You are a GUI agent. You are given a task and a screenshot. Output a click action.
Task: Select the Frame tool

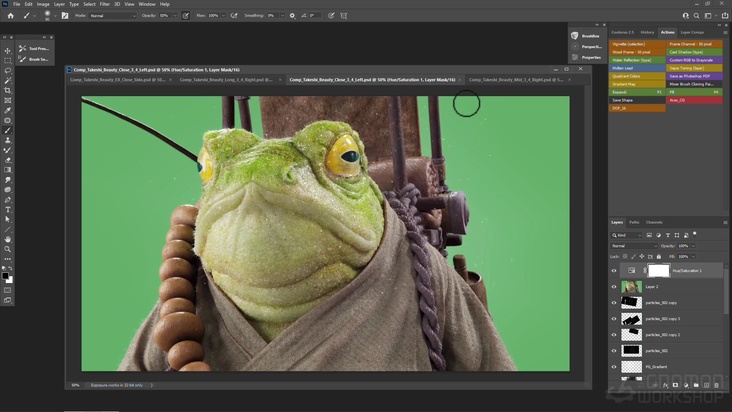click(x=7, y=100)
